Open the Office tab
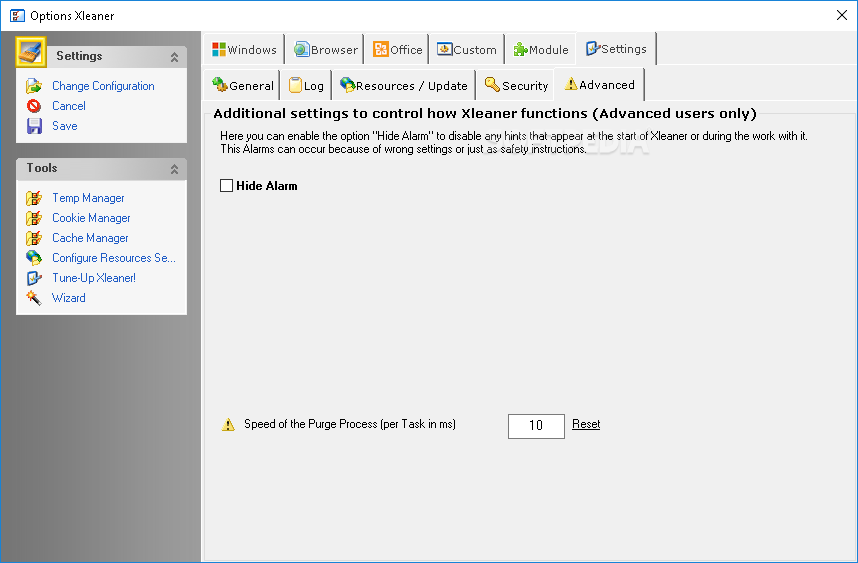The height and width of the screenshot is (563, 858). (398, 50)
